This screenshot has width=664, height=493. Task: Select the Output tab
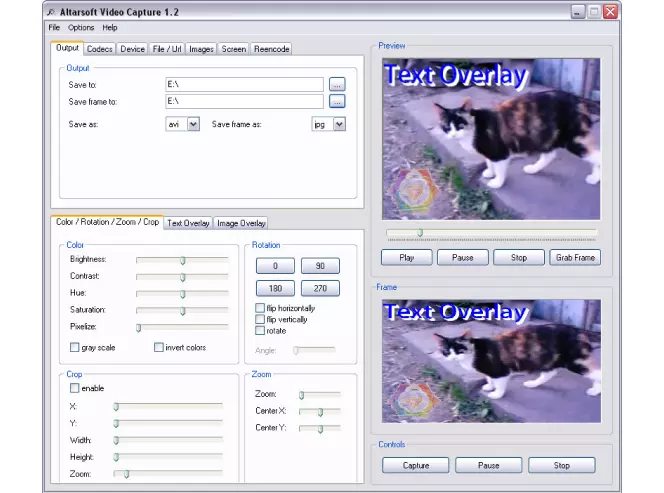click(x=67, y=48)
